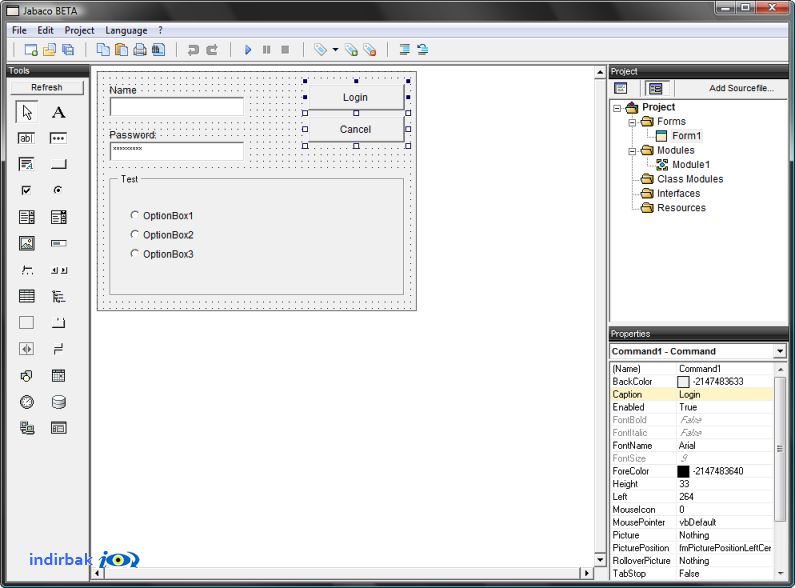Image resolution: width=795 pixels, height=588 pixels.
Task: Collapse the Forms folder
Action: point(632,122)
